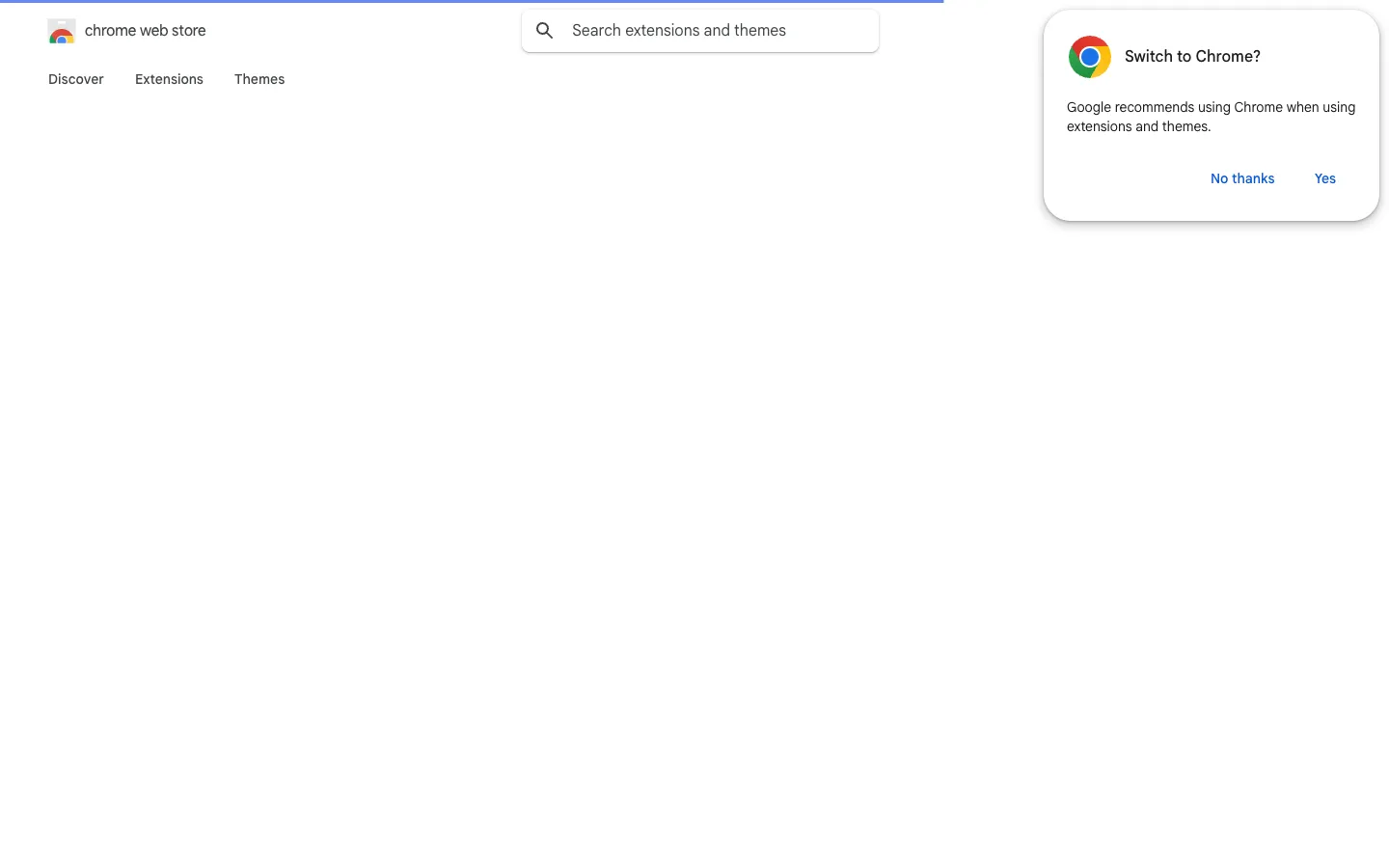This screenshot has width=1389, height=868.
Task: Click the blue page loading progress bar
Action: 472,1
